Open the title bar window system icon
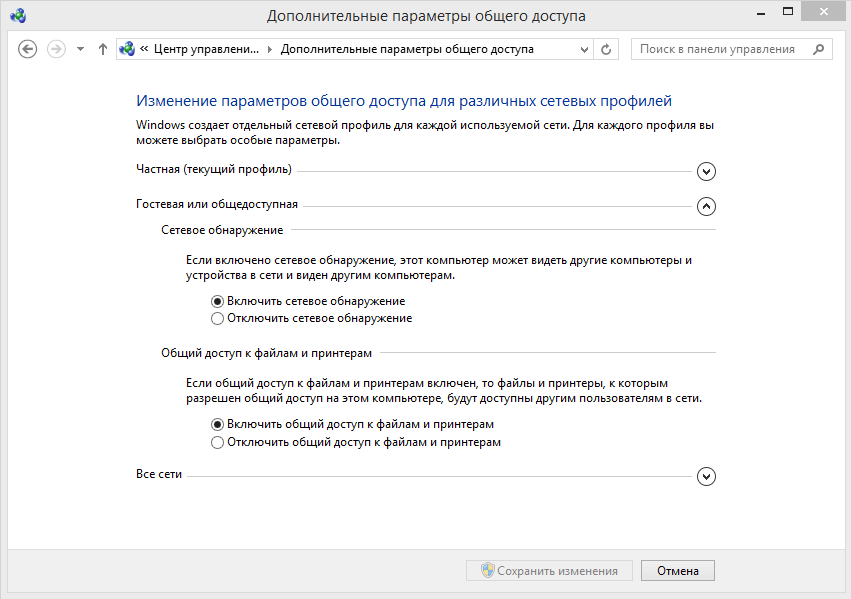Viewport: 851px width, 599px height. [18, 15]
